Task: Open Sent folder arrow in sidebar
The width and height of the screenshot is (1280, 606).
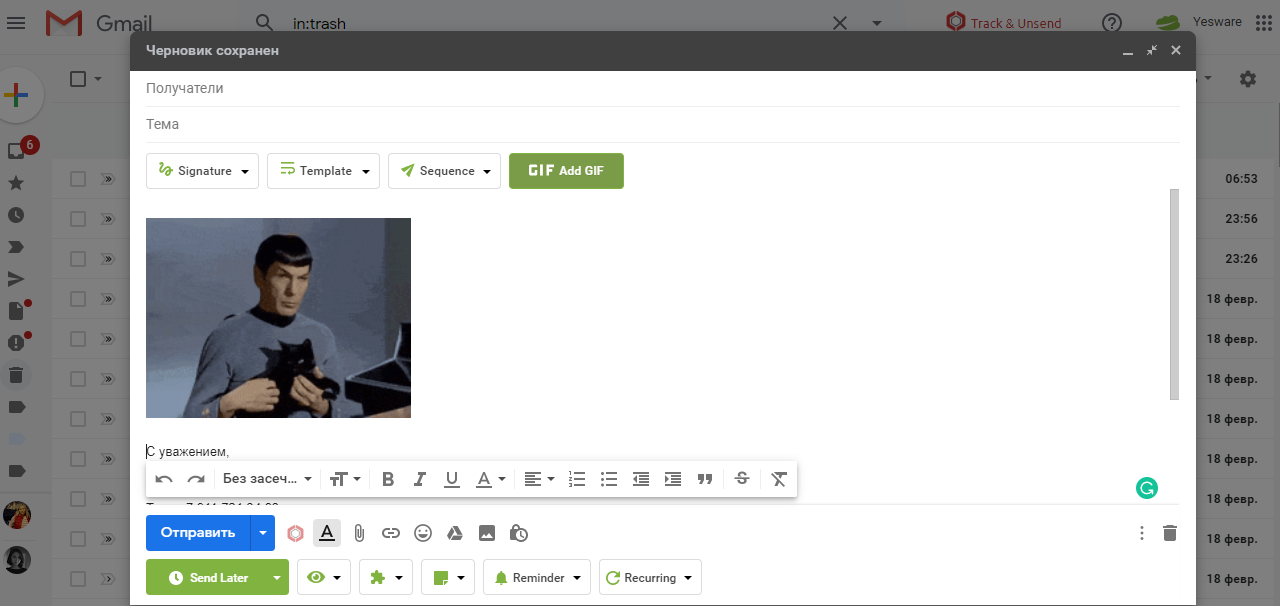Action: coord(16,279)
